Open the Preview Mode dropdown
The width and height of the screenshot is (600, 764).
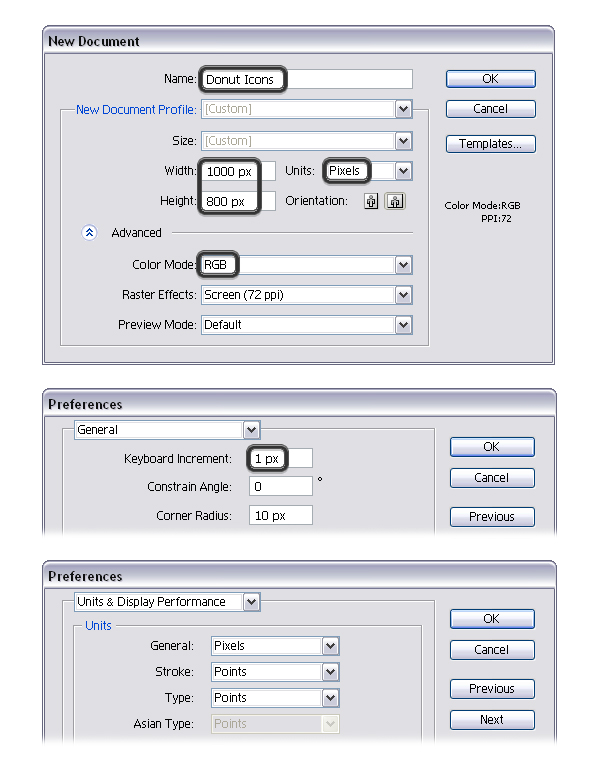tap(307, 325)
